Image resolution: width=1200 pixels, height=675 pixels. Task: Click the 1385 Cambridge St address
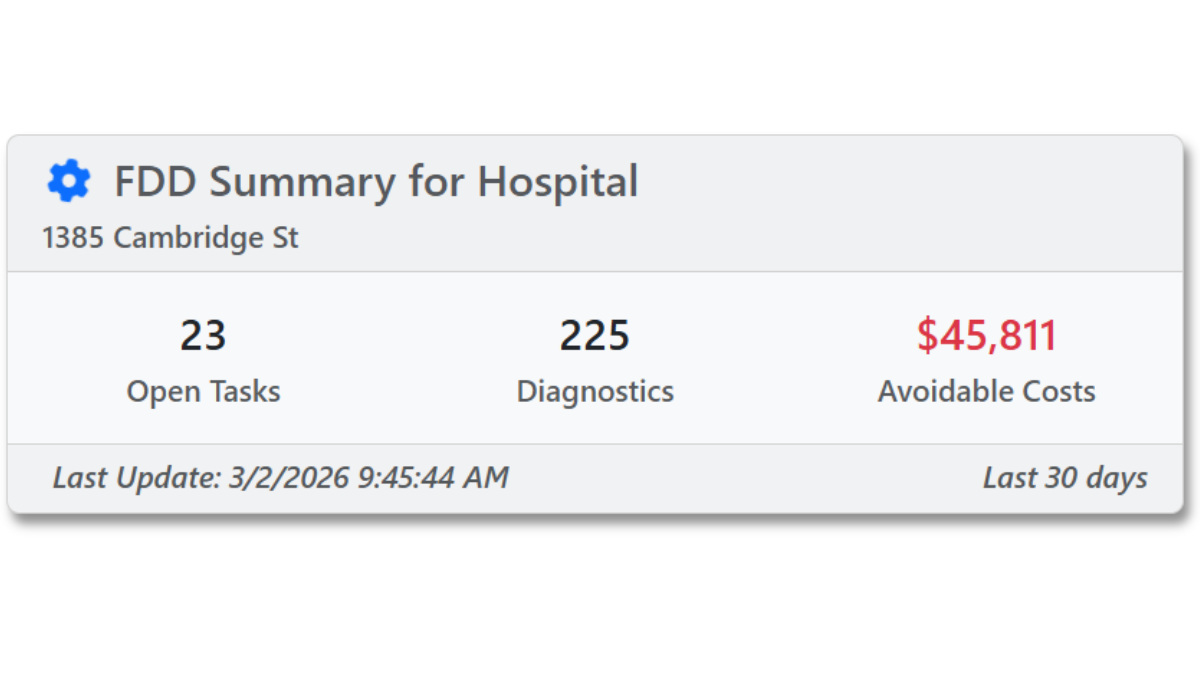(x=170, y=238)
